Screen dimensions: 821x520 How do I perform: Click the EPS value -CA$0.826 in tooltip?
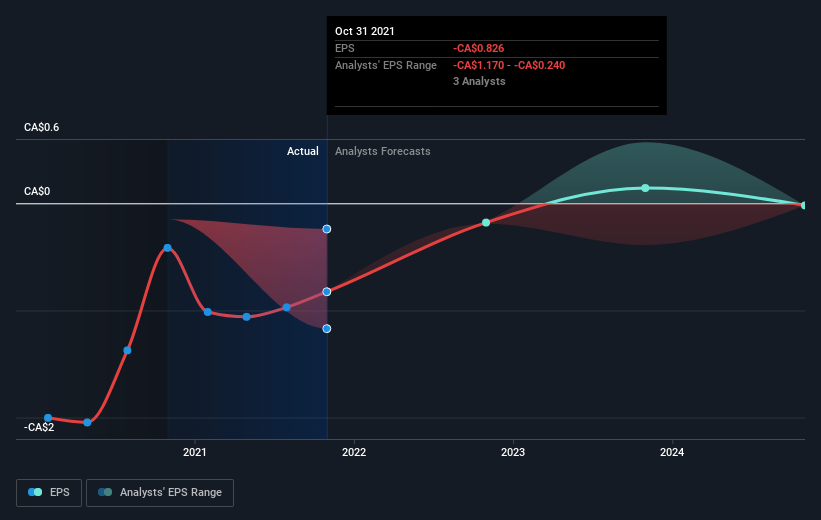click(479, 48)
